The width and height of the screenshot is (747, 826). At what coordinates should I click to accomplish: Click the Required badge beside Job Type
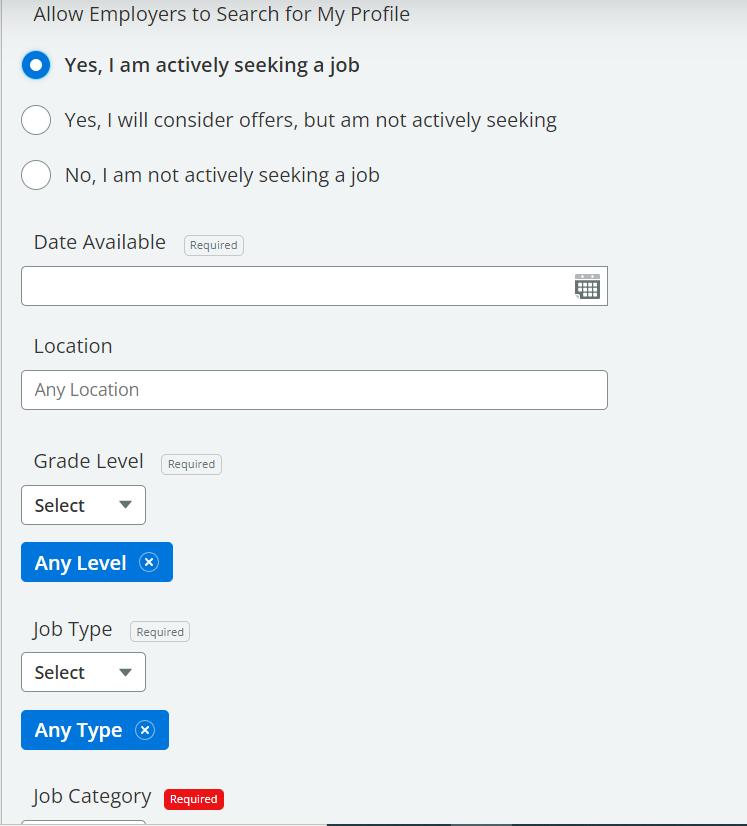(160, 632)
